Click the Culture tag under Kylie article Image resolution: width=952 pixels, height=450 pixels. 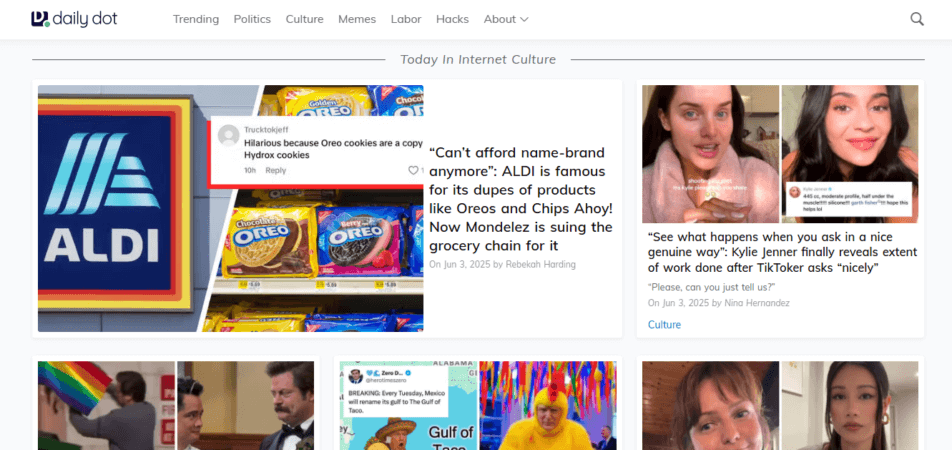[664, 325]
